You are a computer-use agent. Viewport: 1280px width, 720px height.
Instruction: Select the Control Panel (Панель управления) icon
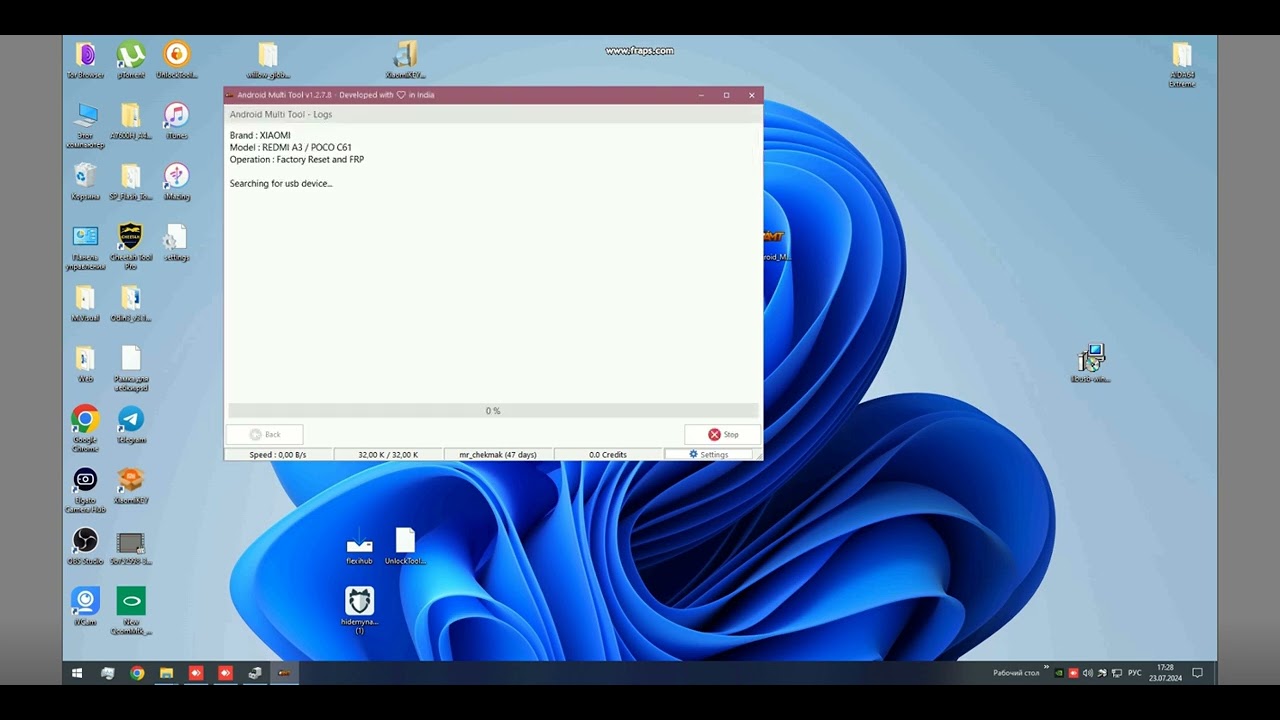(x=85, y=247)
